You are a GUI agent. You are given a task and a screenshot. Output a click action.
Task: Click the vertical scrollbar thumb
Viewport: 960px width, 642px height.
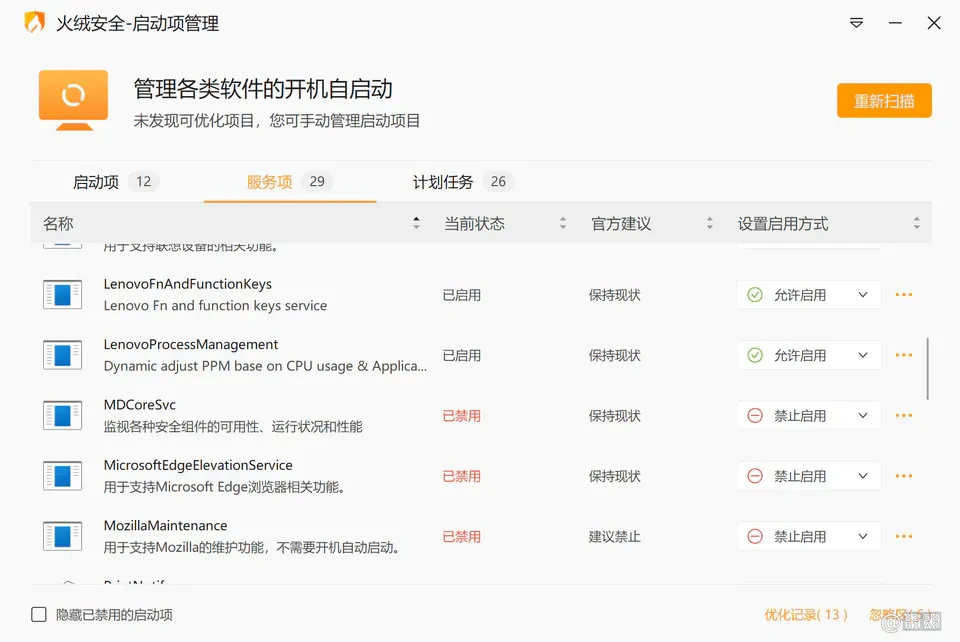(x=928, y=368)
